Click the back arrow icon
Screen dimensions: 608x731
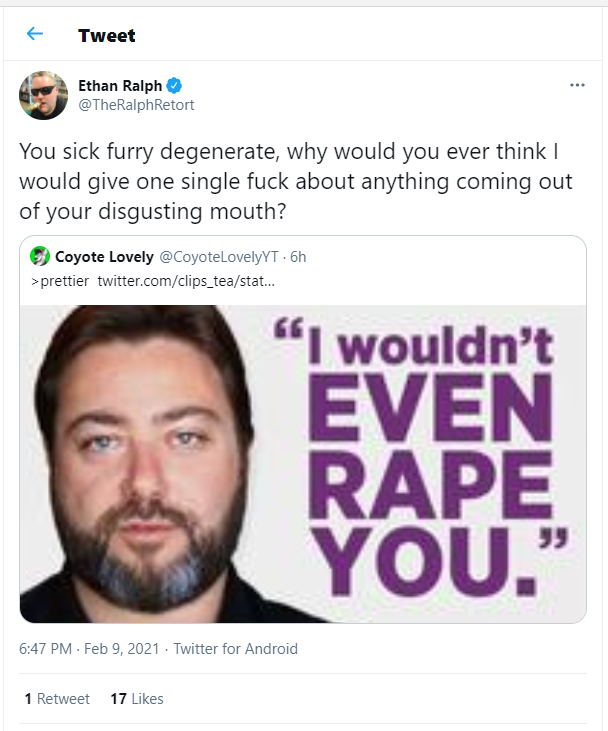[35, 34]
